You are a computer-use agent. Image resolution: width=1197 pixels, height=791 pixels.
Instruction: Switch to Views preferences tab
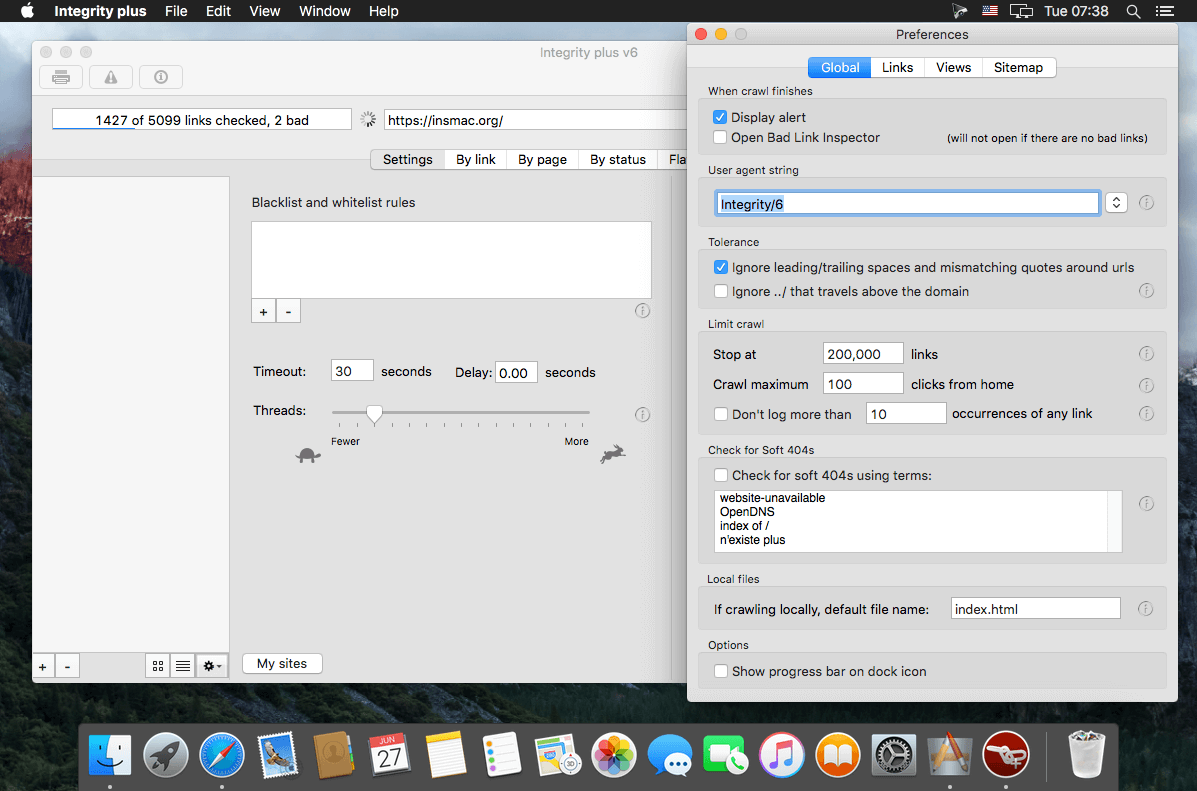[953, 67]
